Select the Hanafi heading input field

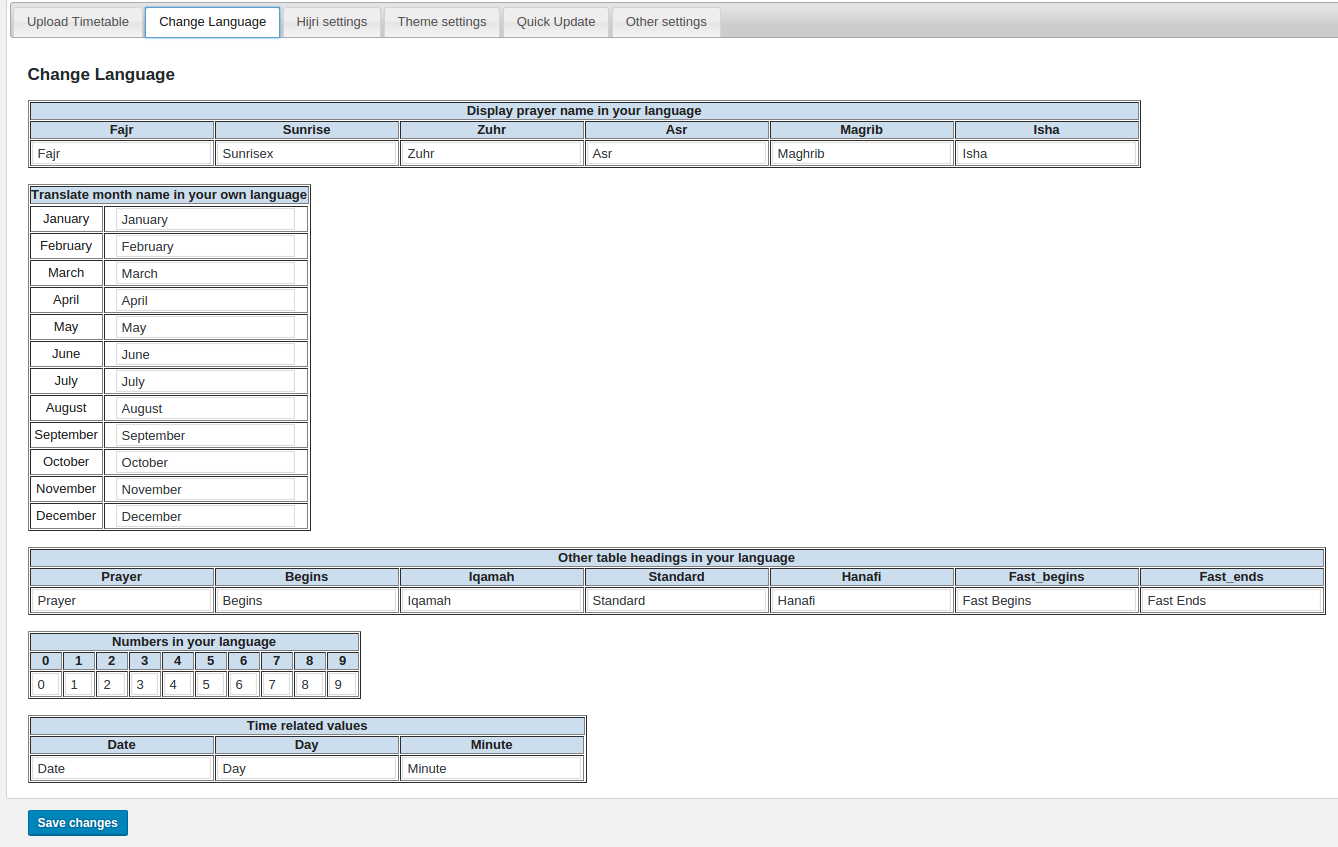[x=861, y=601]
